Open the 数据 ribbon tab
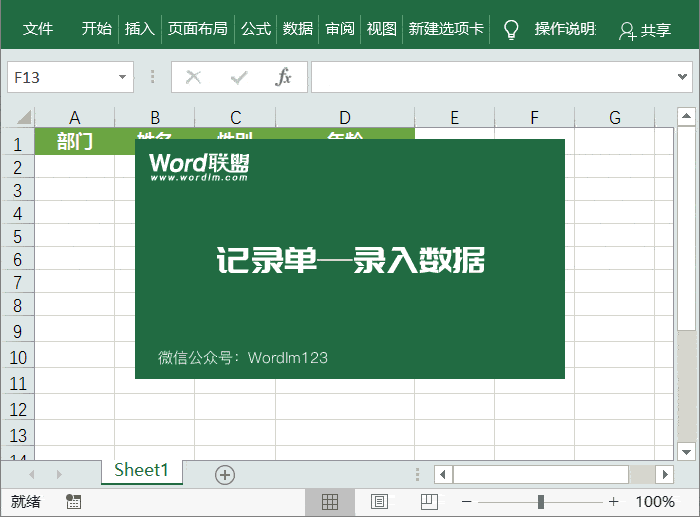 coord(298,29)
